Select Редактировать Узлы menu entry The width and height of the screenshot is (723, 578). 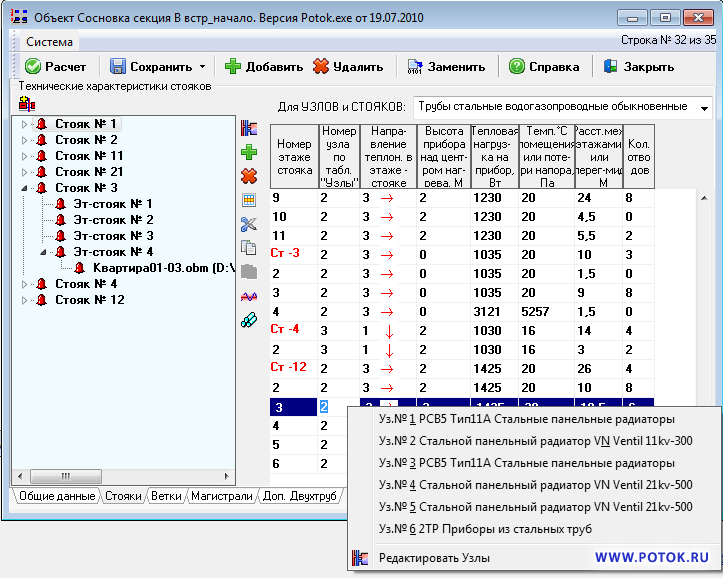[x=435, y=557]
